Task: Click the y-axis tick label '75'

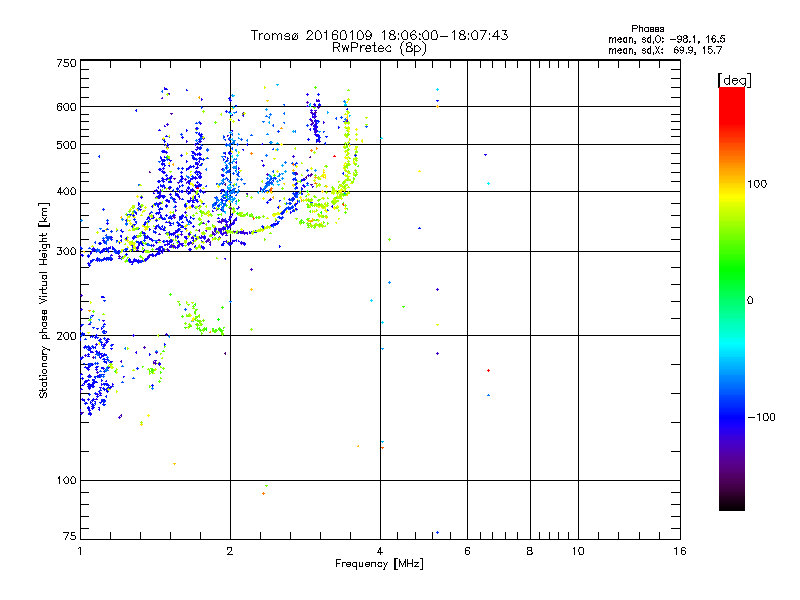Action: [x=70, y=536]
